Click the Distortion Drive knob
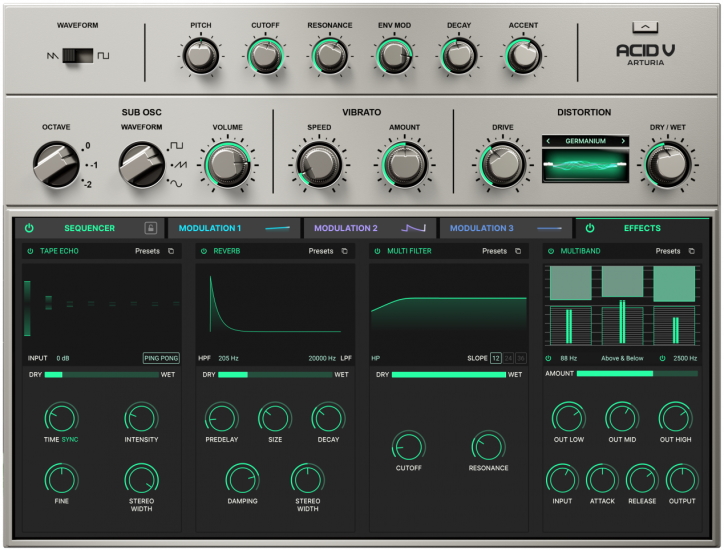 503,165
